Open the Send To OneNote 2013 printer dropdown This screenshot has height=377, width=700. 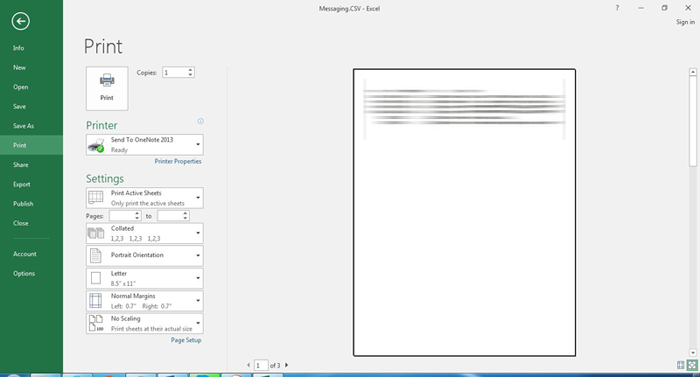145,145
